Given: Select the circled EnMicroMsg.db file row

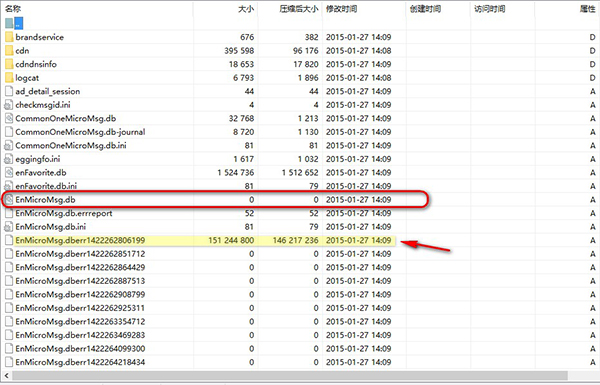Looking at the screenshot, I should point(215,199).
